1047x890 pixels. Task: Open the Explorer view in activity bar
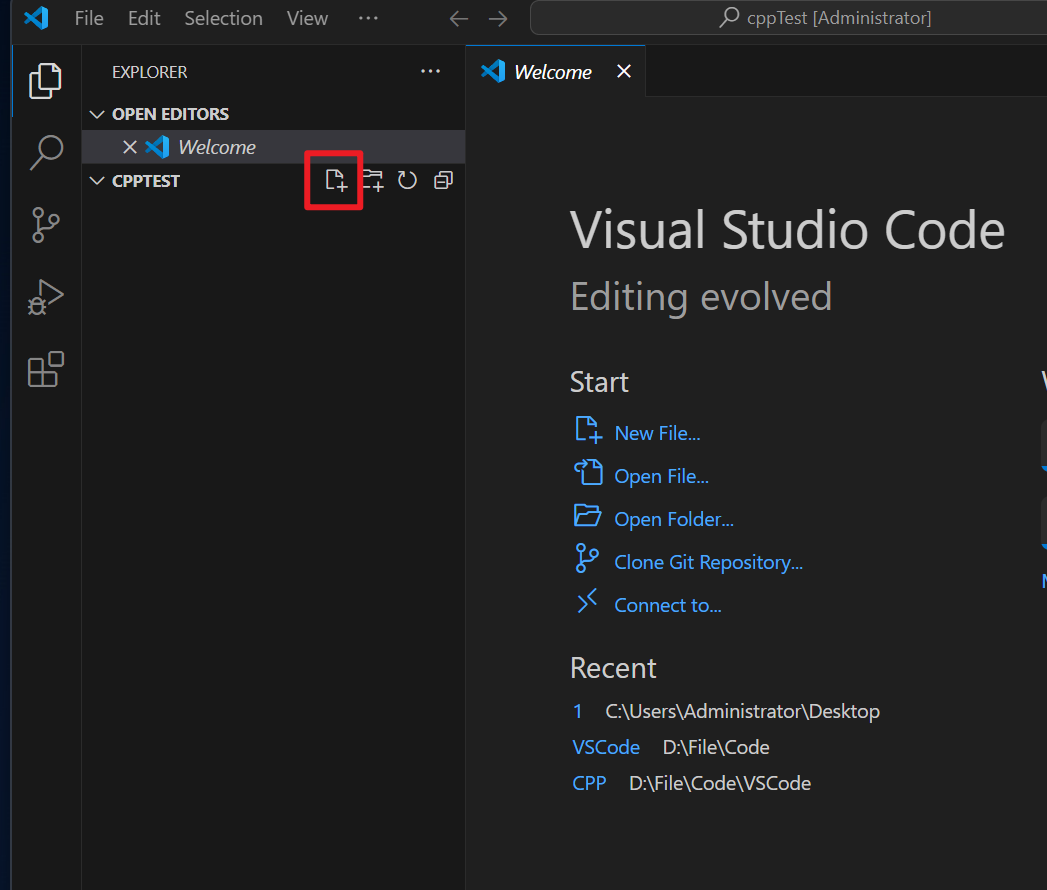[45, 81]
